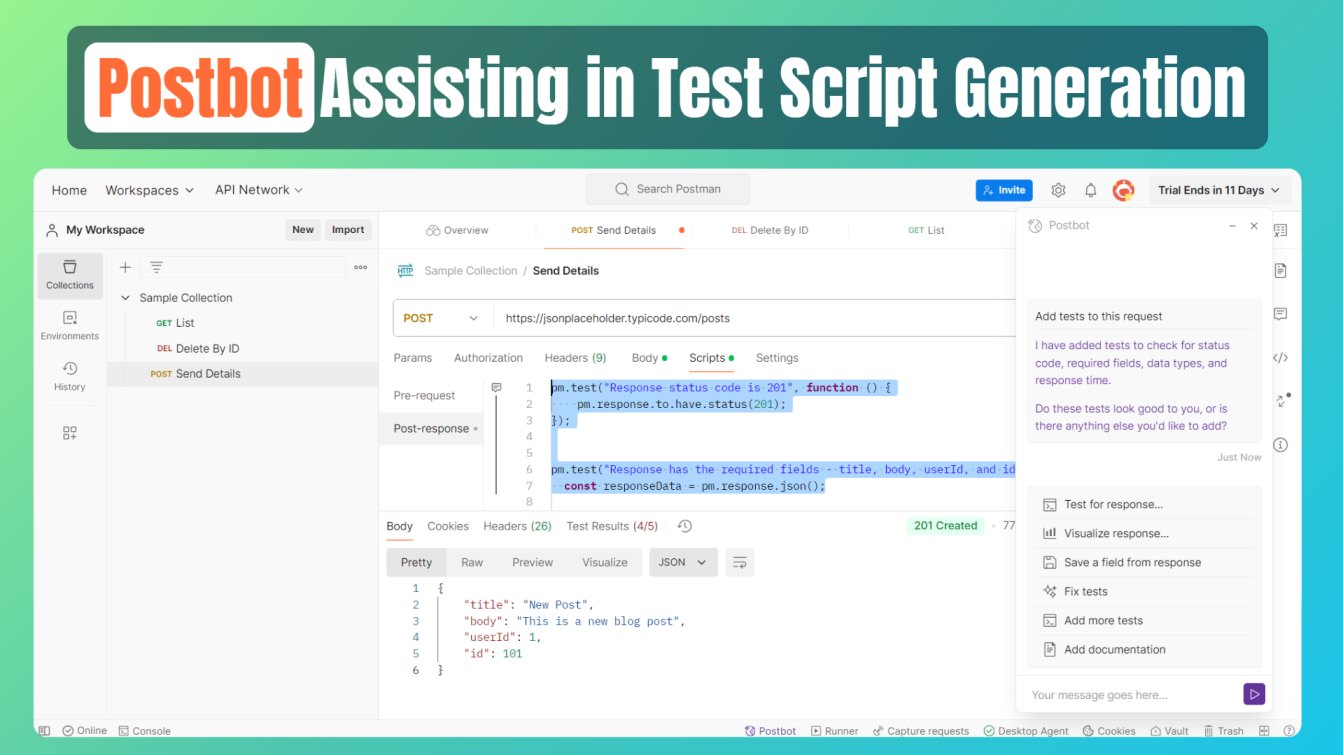The image size is (1343, 755).
Task: Click the Desktop Agent status indicator
Action: click(x=1026, y=731)
